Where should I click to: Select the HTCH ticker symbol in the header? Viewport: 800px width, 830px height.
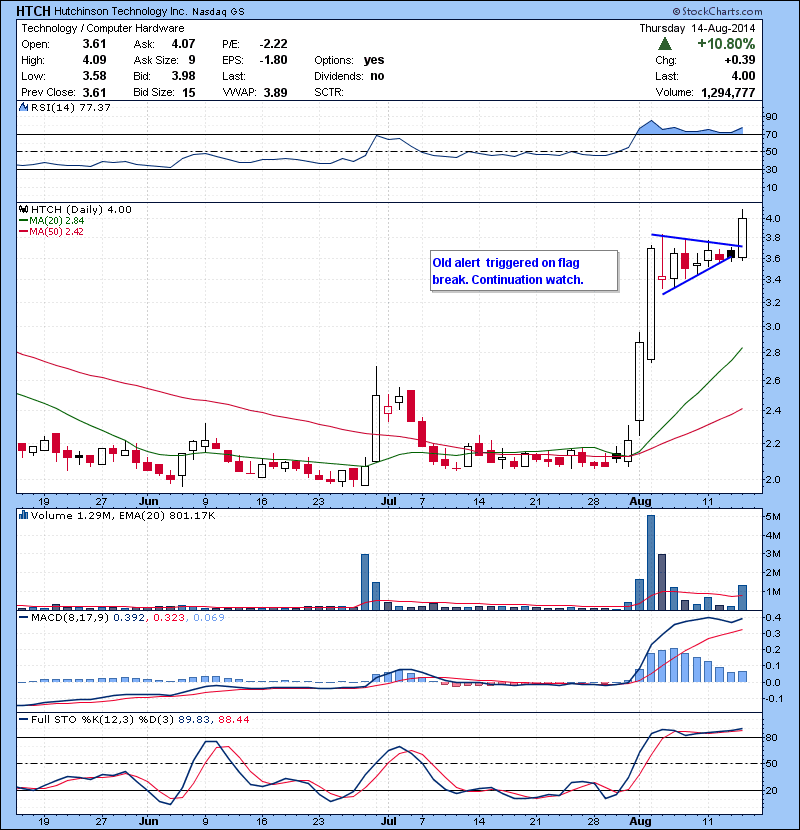tap(33, 11)
